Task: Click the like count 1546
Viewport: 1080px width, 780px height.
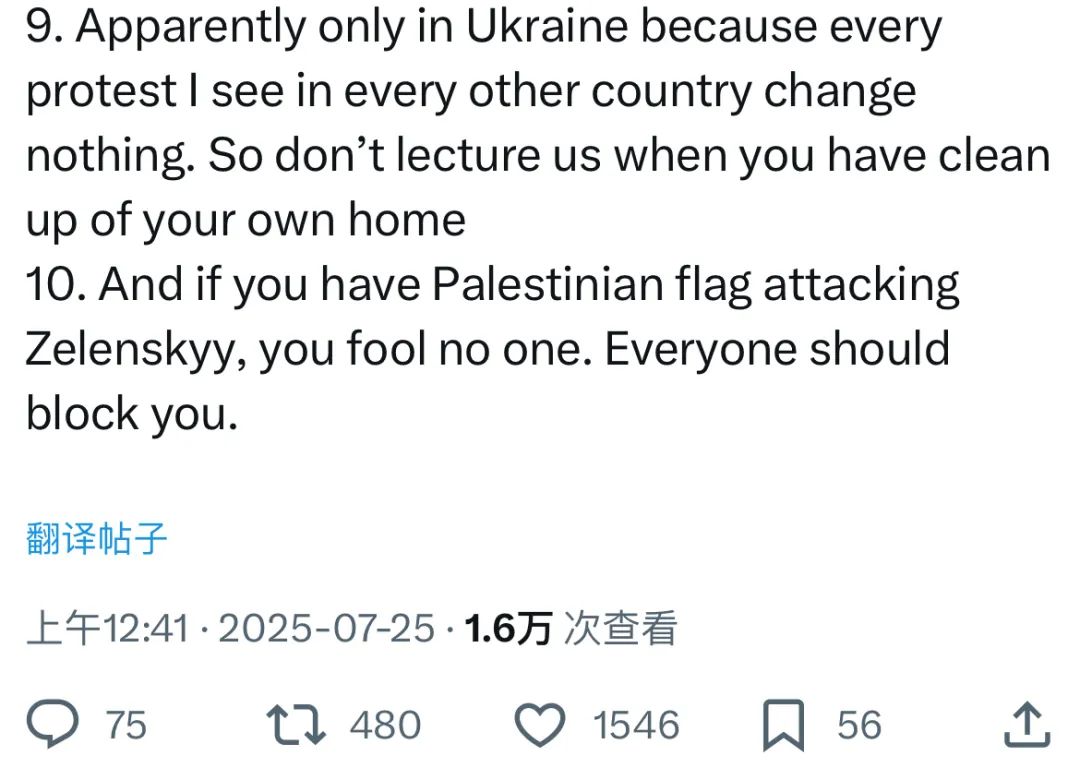Action: pyautogui.click(x=636, y=726)
